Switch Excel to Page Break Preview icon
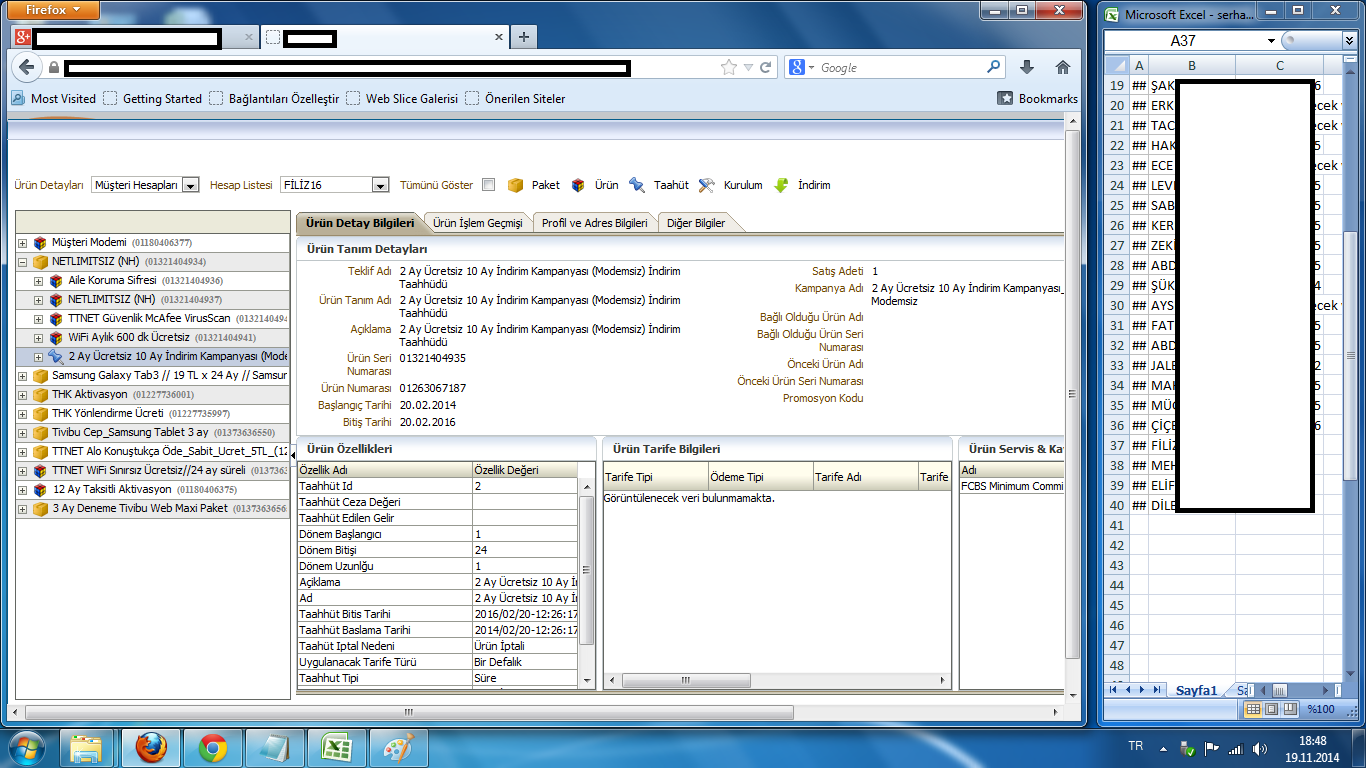1366x768 pixels. click(x=1289, y=709)
